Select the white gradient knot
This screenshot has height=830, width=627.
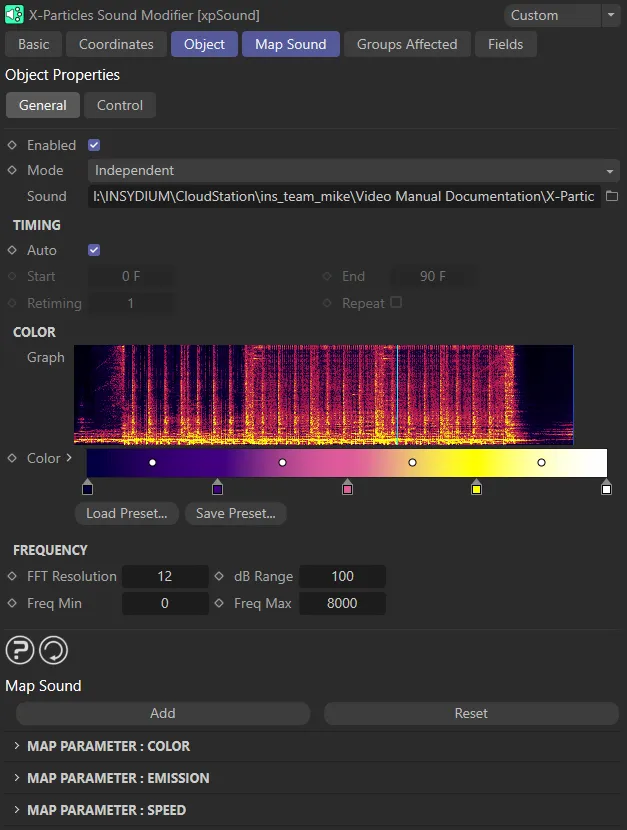pyautogui.click(x=606, y=487)
